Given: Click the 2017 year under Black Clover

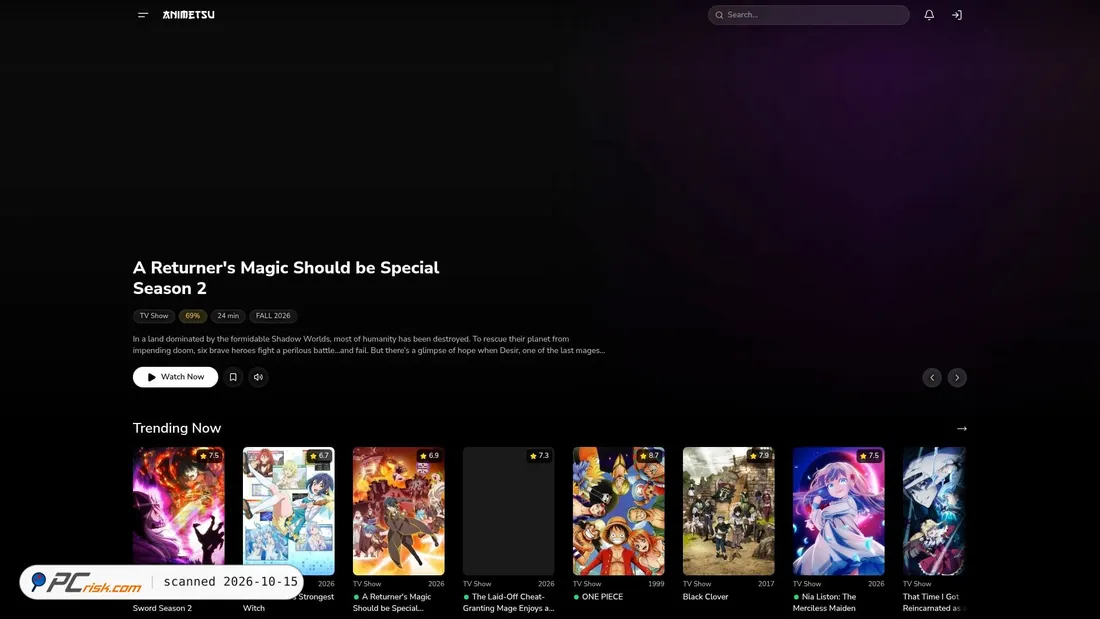Looking at the screenshot, I should [766, 584].
